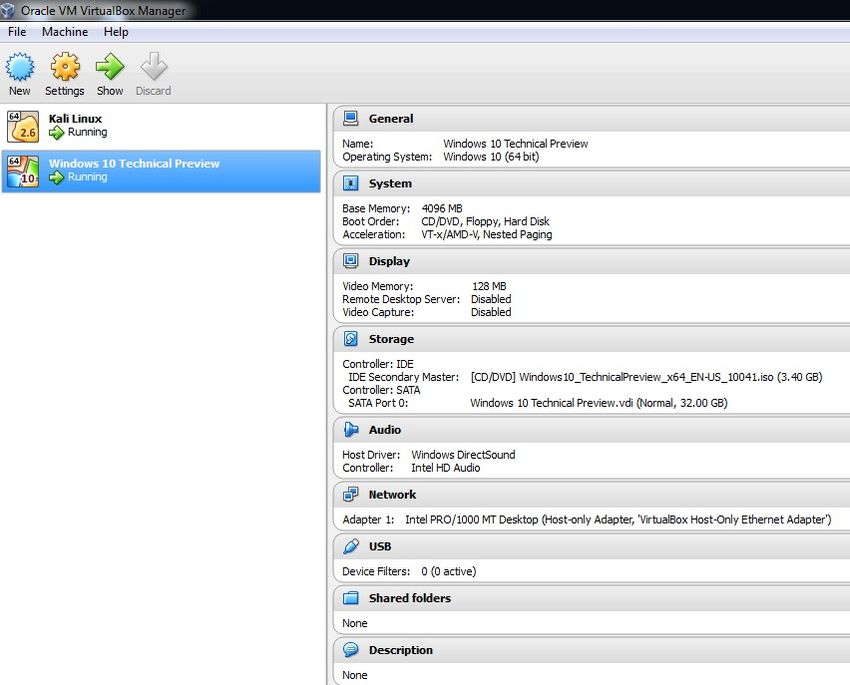Open Settings via the gear icon
Image resolution: width=850 pixels, height=685 pixels.
65,67
